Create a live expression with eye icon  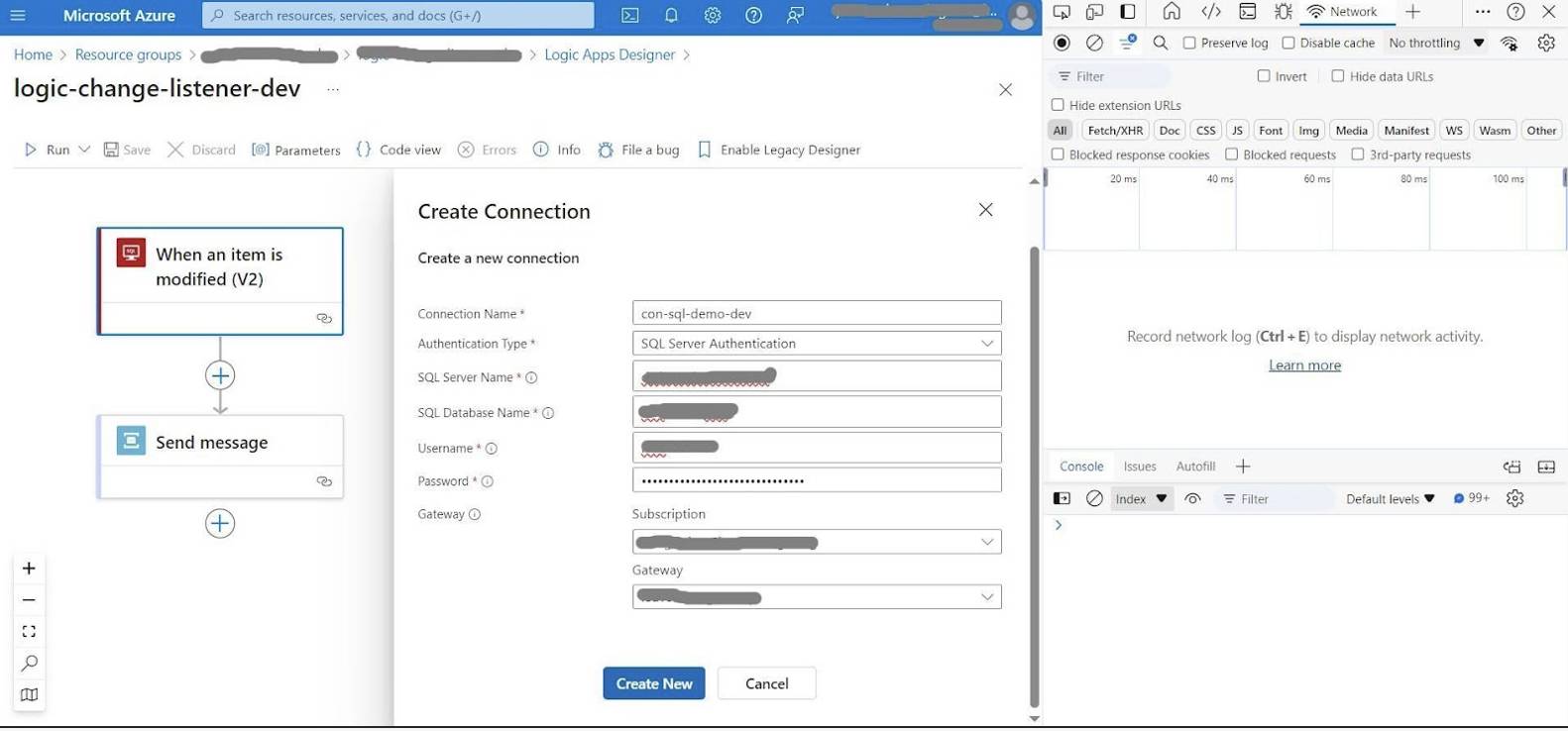[x=1192, y=498]
